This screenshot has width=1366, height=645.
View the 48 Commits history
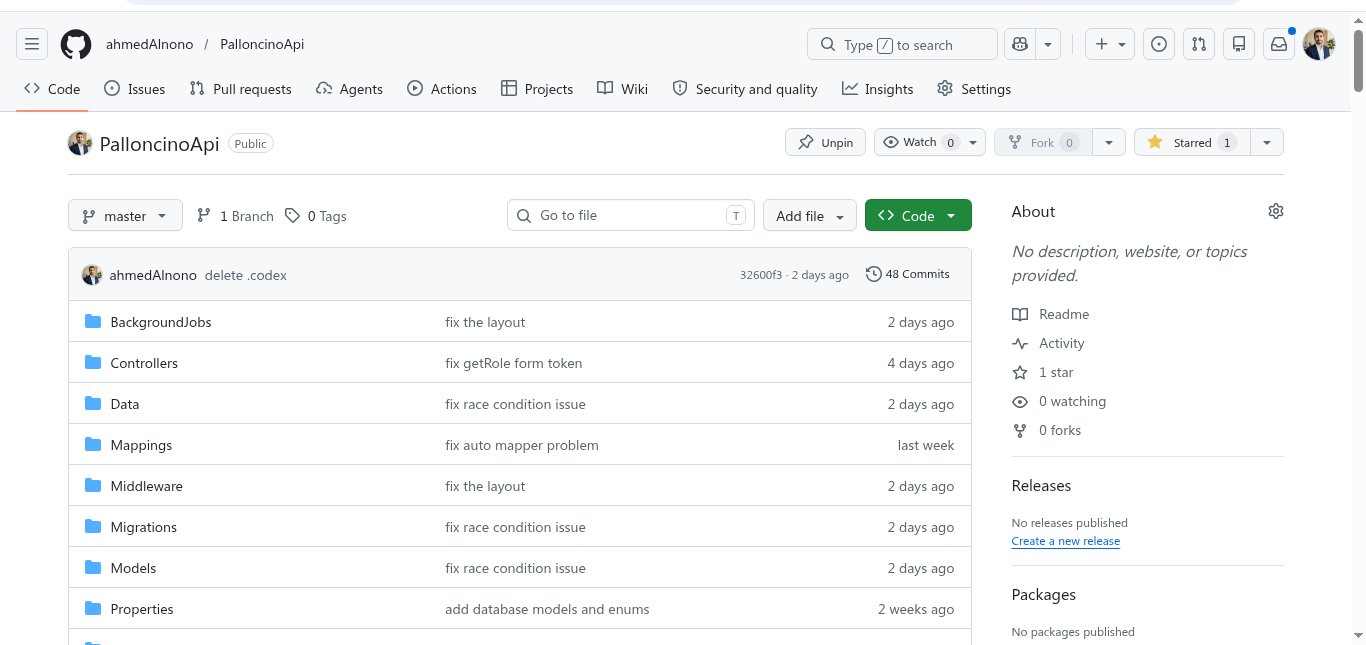(908, 274)
